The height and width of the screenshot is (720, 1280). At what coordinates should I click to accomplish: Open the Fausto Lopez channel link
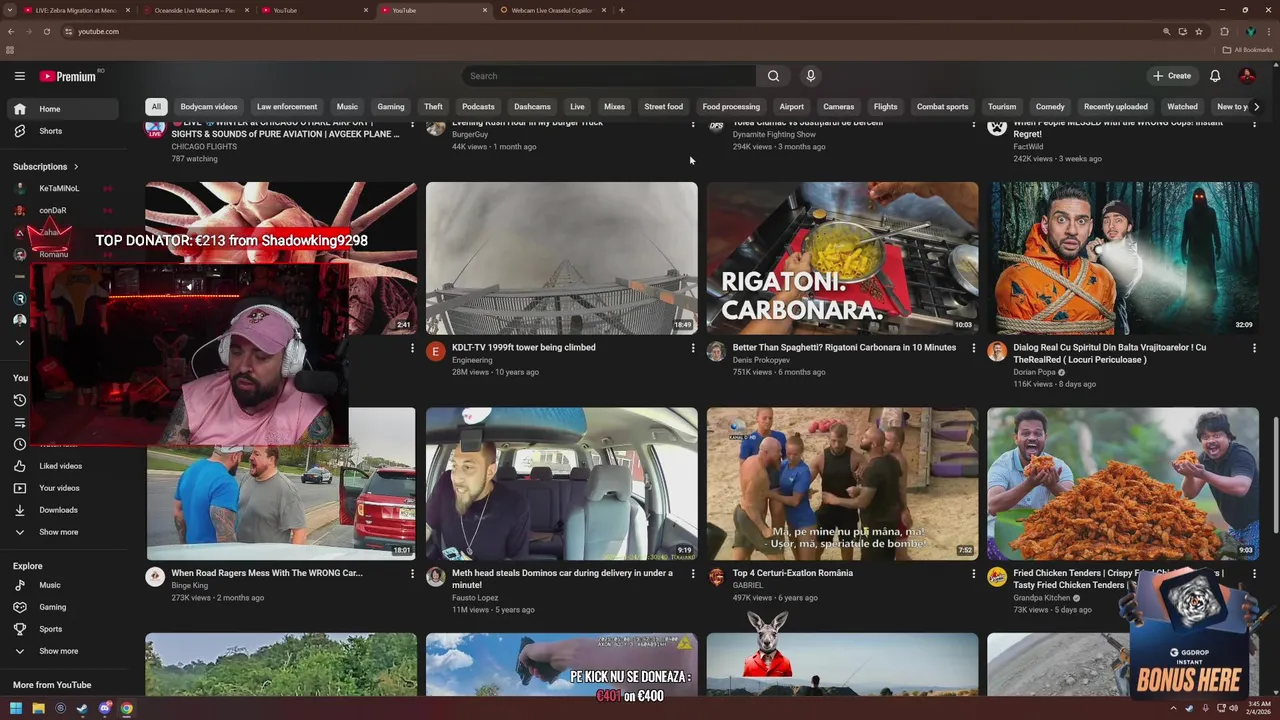[x=475, y=598]
